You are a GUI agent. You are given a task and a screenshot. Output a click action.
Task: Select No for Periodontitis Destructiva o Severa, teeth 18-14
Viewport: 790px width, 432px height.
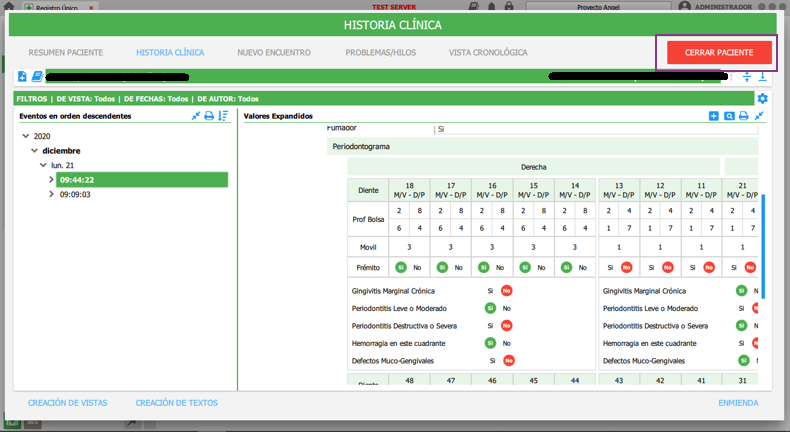(x=506, y=326)
